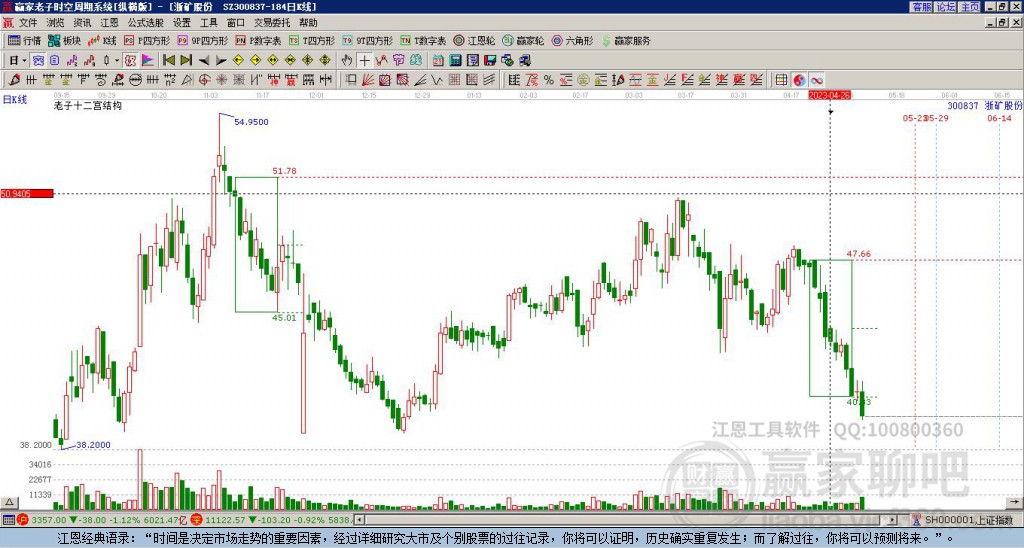Open the 六角形 hexagon tool
Screen dimensions: 1024x548
[x=573, y=40]
